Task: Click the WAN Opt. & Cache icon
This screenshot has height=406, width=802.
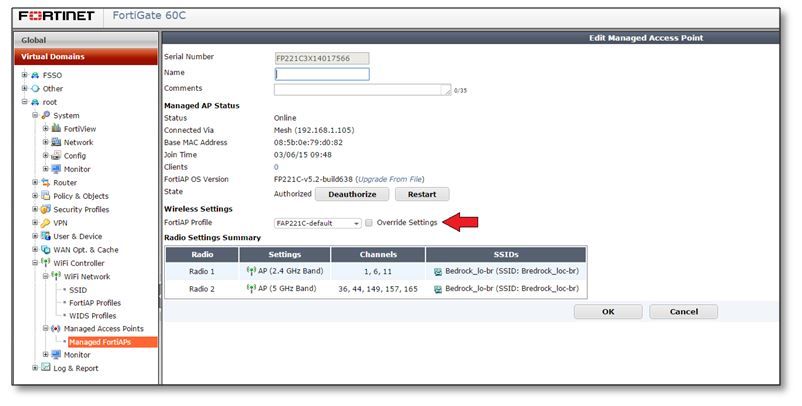Action: click(46, 250)
